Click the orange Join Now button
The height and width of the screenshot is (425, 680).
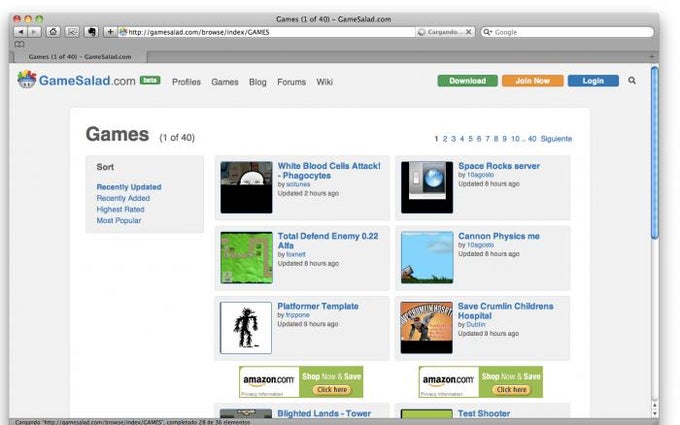click(533, 81)
